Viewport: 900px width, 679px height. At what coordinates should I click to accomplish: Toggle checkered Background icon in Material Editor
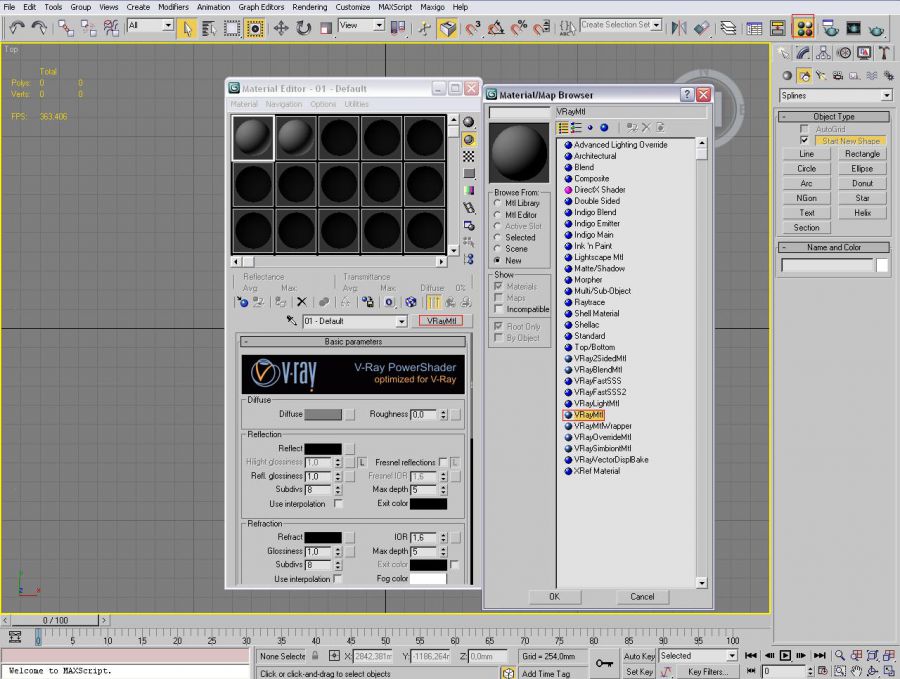click(469, 156)
